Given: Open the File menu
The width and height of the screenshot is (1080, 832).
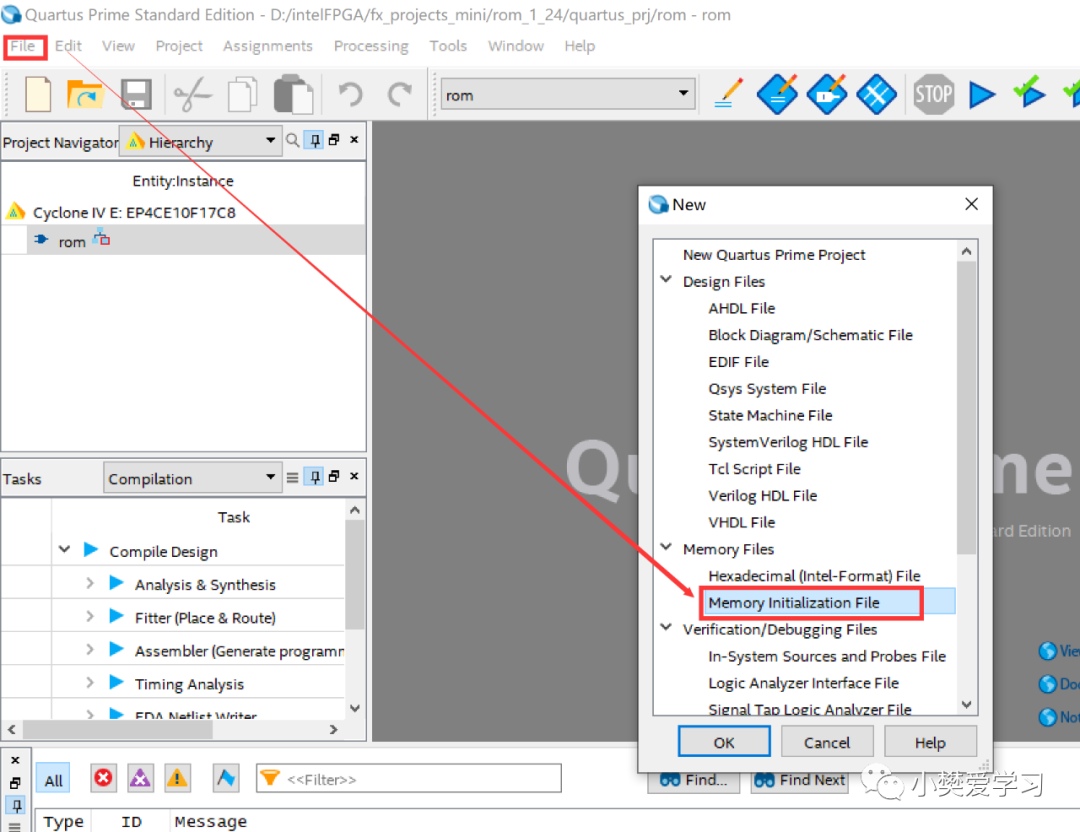Looking at the screenshot, I should click(23, 46).
